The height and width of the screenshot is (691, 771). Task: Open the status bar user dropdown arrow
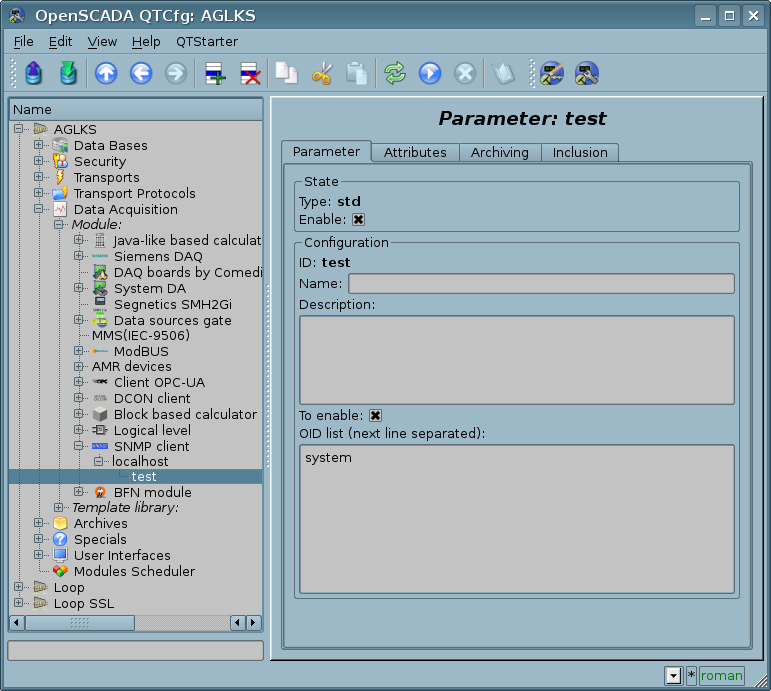point(674,676)
